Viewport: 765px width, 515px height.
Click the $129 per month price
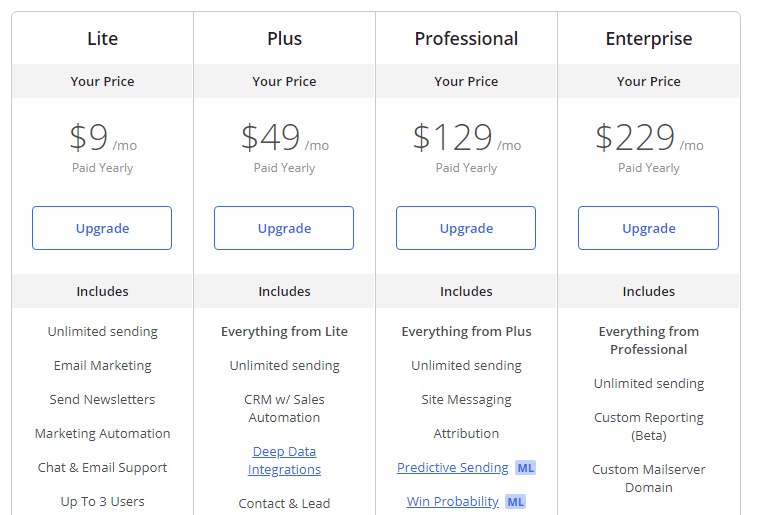pyautogui.click(x=467, y=137)
